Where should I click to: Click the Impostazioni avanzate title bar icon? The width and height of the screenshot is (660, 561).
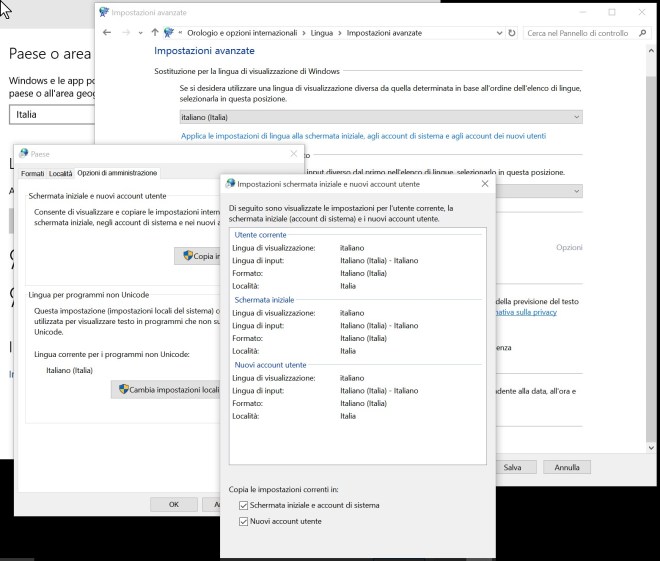coord(104,12)
